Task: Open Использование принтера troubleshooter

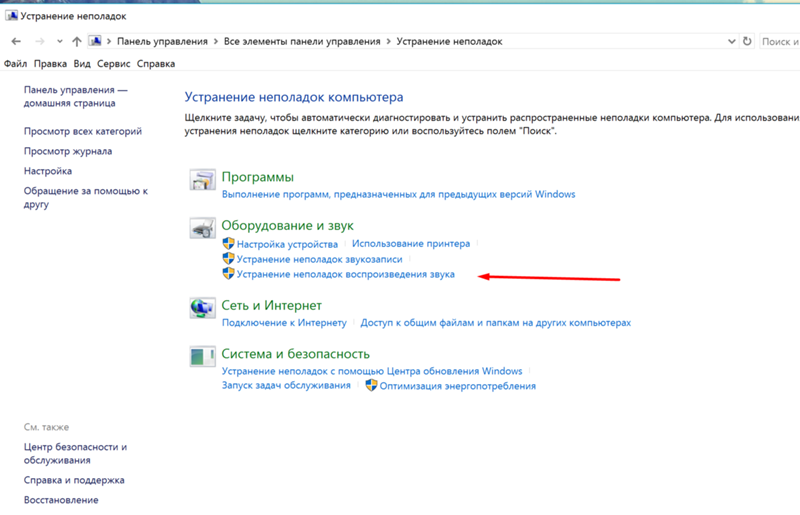Action: click(x=411, y=243)
